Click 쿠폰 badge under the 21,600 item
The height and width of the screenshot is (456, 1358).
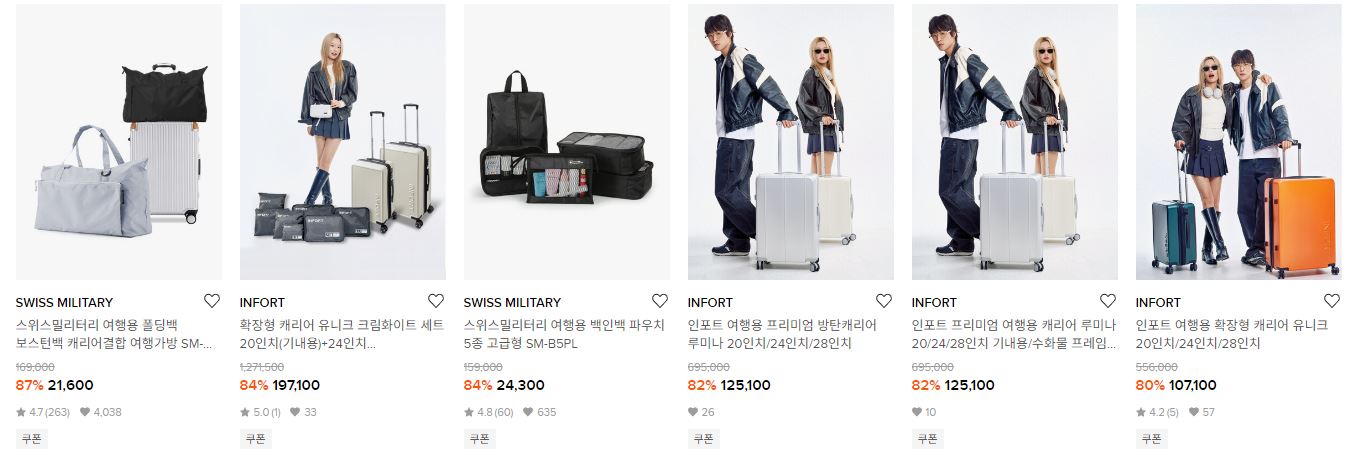[31, 439]
